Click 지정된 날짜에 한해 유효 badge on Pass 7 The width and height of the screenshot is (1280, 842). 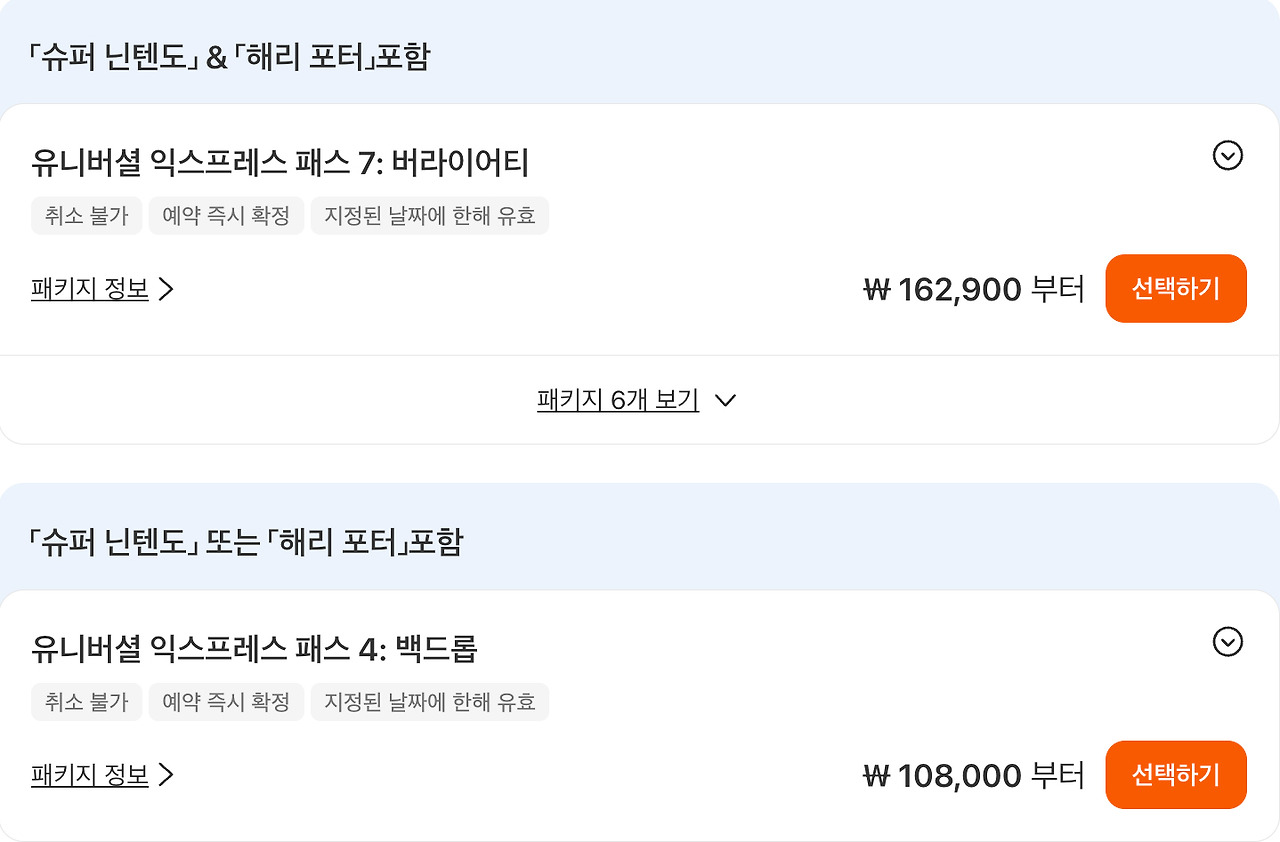431,216
